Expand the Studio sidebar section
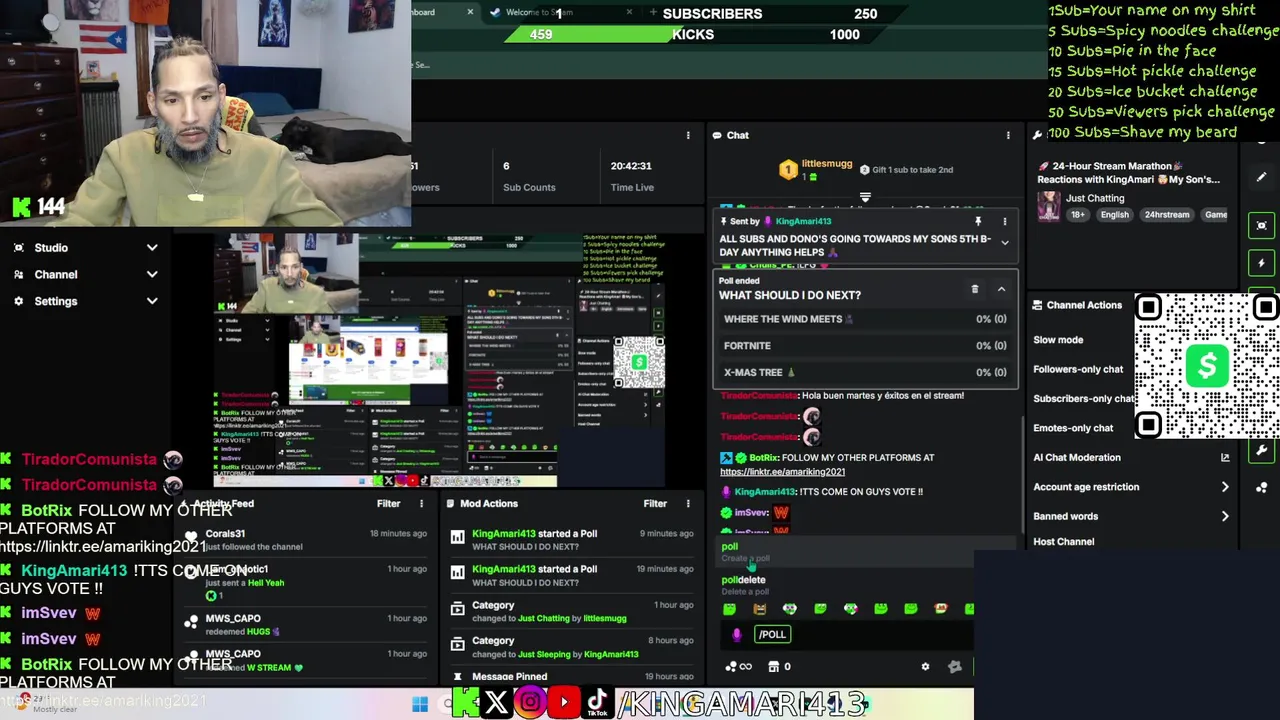The image size is (1280, 720). [x=85, y=248]
